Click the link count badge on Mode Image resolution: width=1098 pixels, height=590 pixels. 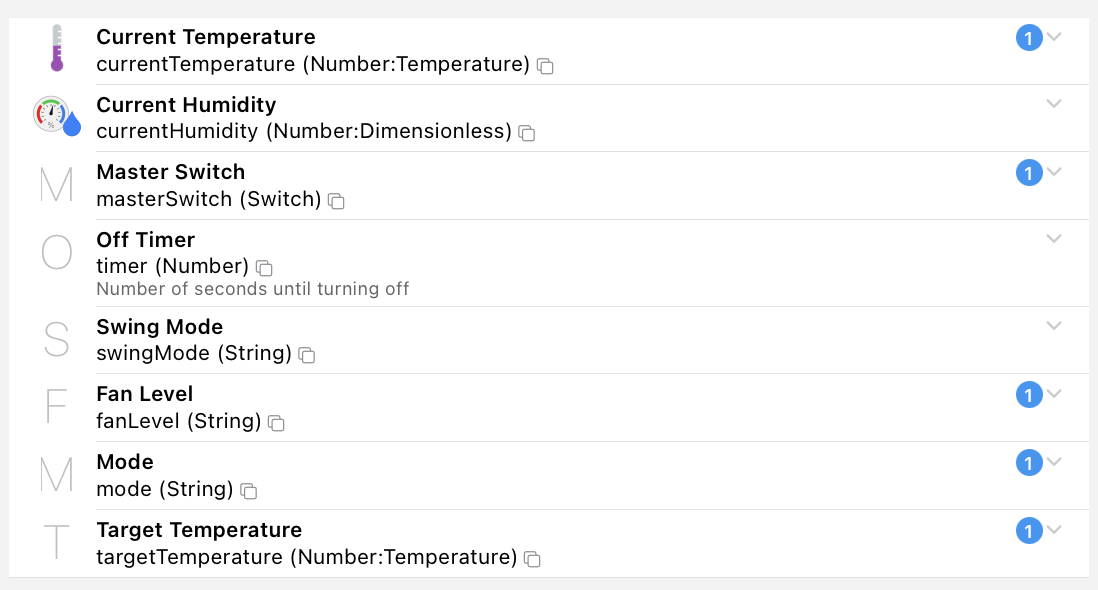coord(1029,463)
